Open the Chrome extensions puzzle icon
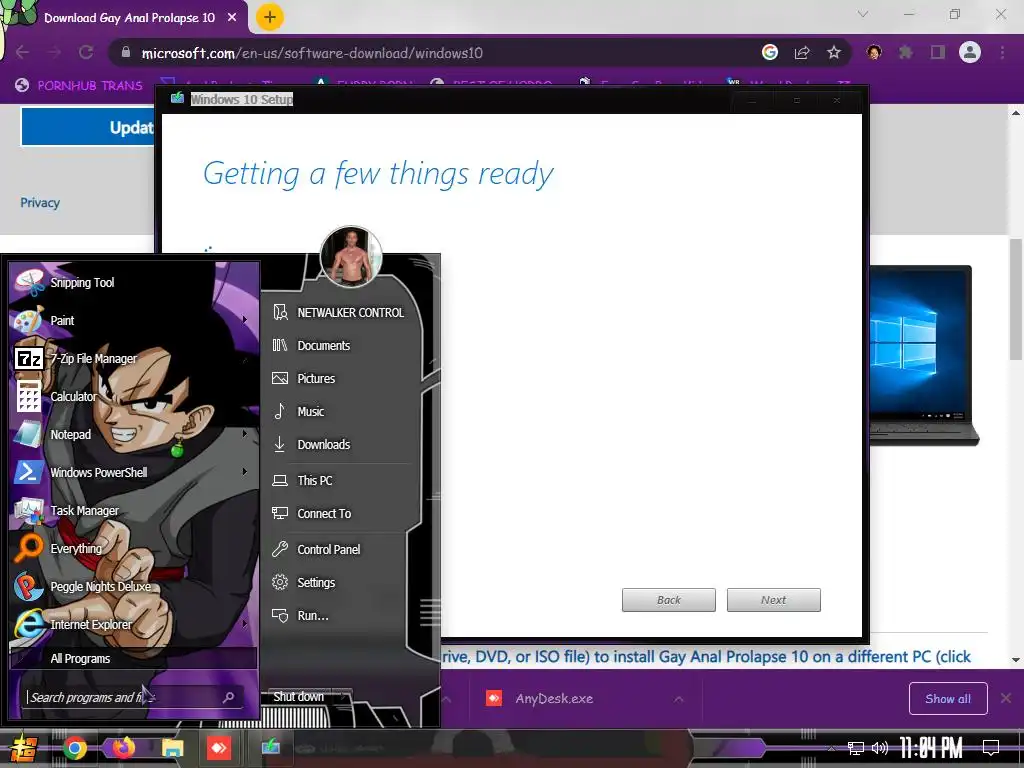 pos(905,52)
